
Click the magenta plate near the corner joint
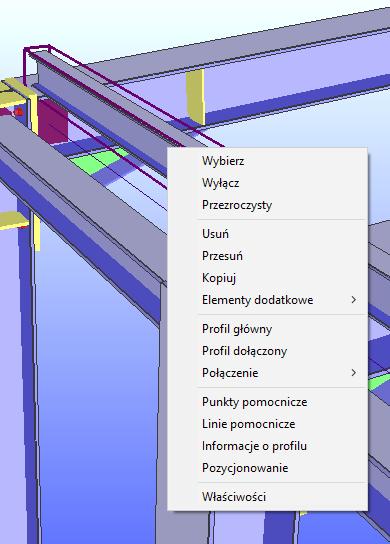click(x=52, y=121)
